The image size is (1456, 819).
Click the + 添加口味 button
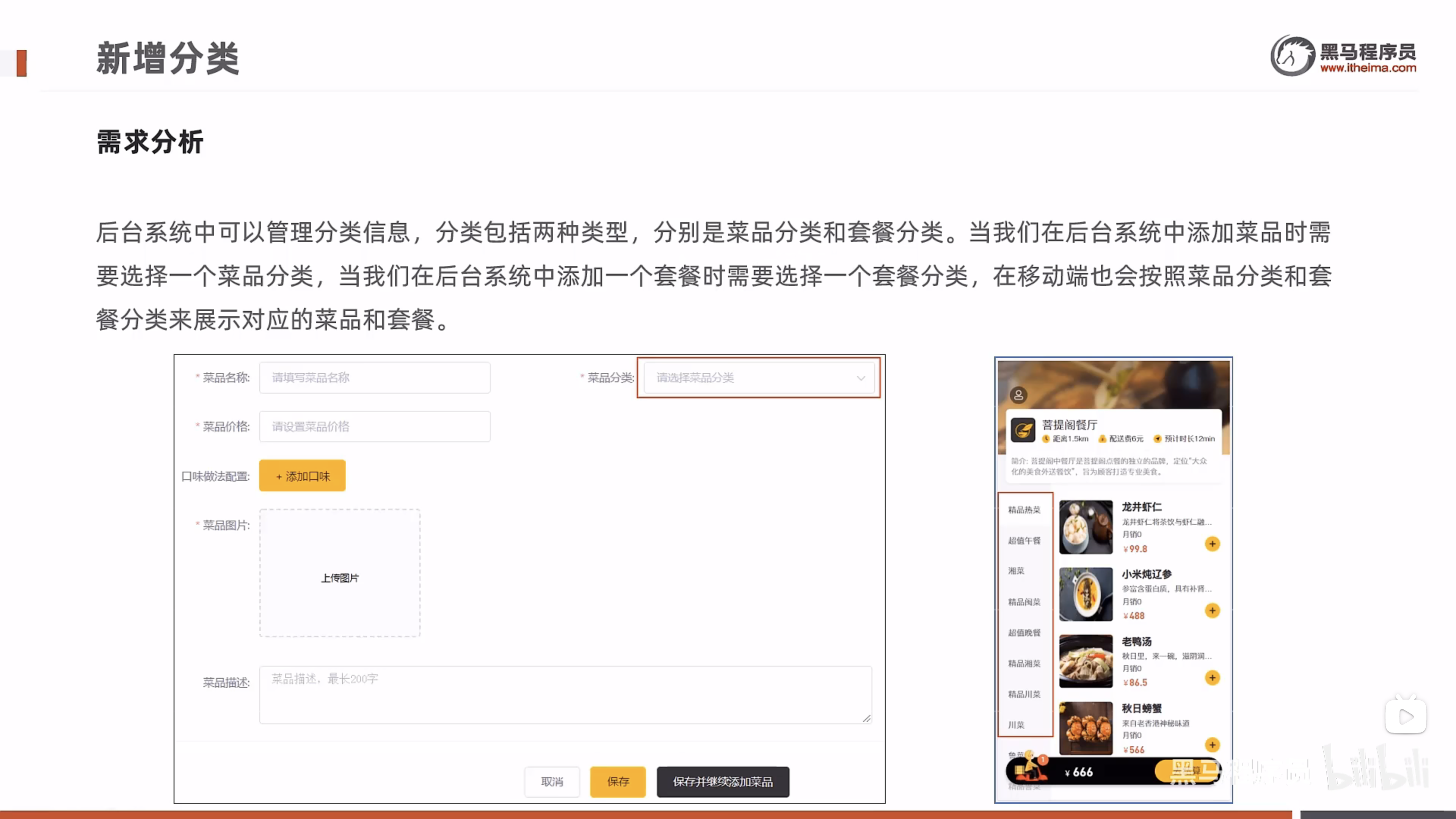(x=303, y=476)
